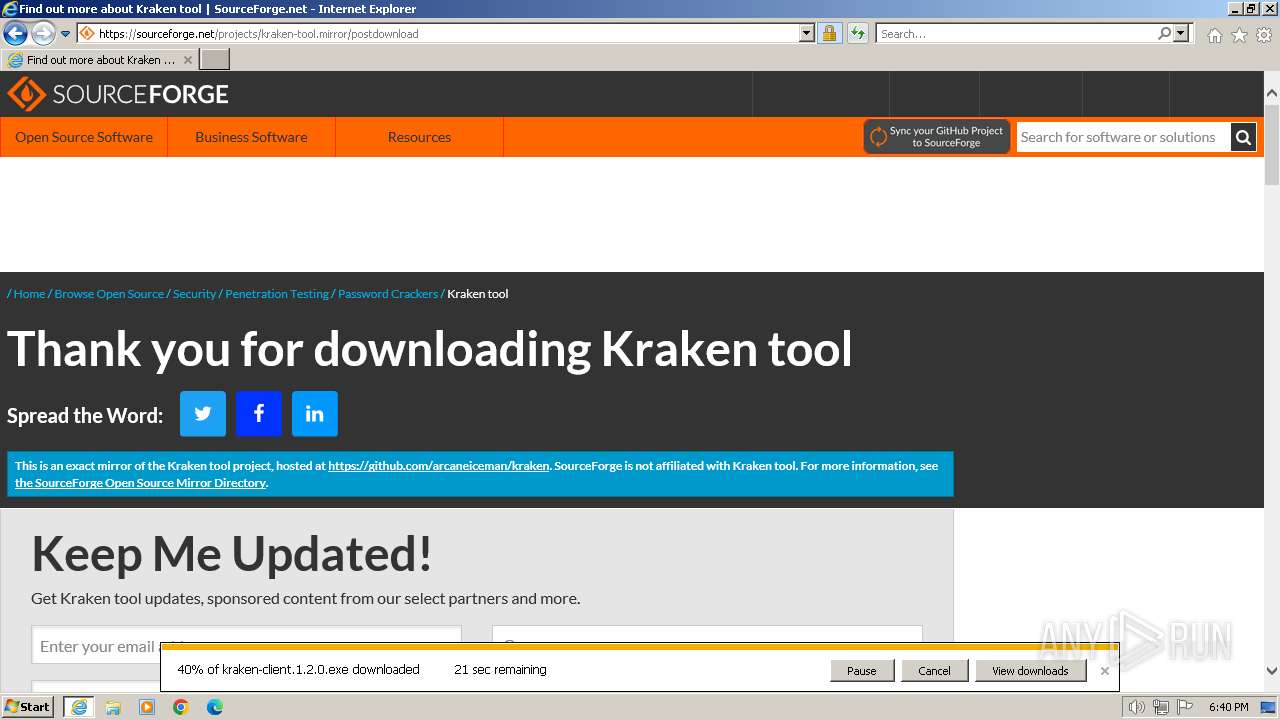
Task: Open the recent pages dropdown arrow
Action: 66,34
